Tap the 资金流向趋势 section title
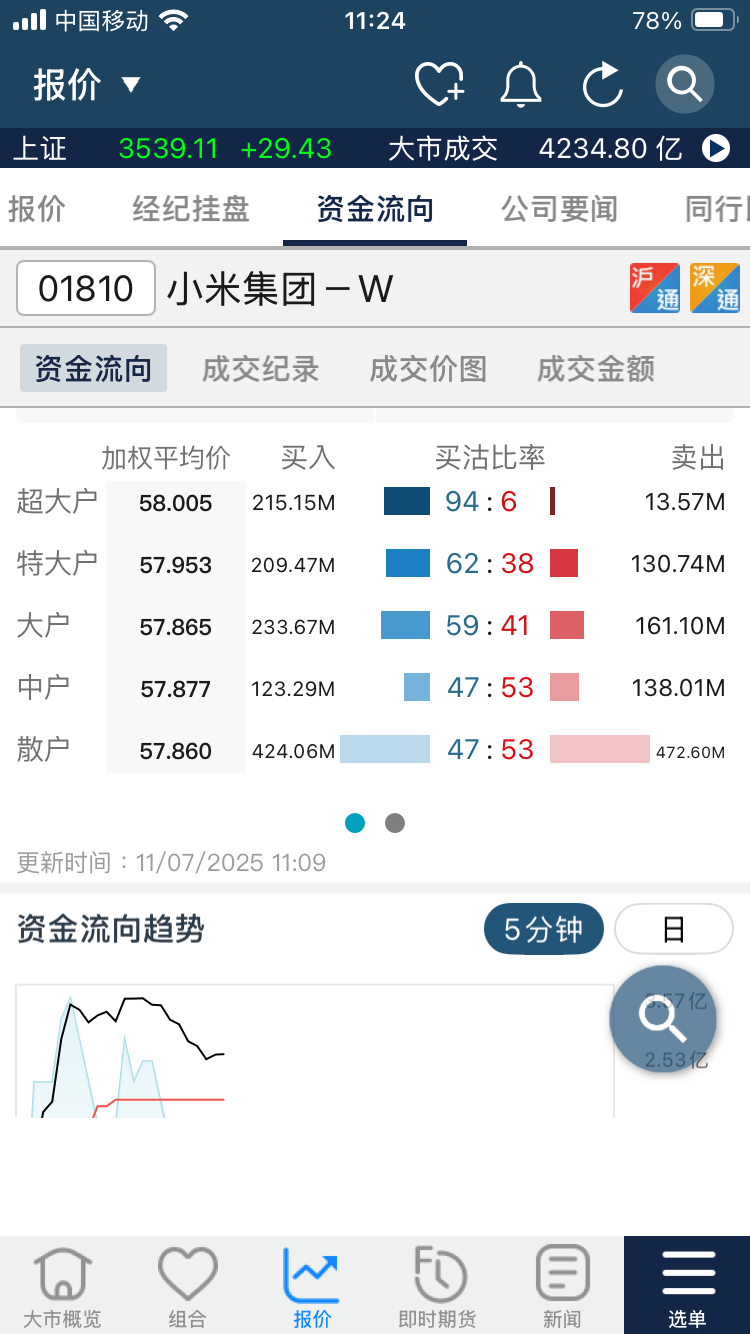Screen dimensions: 750x1334 pos(110,929)
